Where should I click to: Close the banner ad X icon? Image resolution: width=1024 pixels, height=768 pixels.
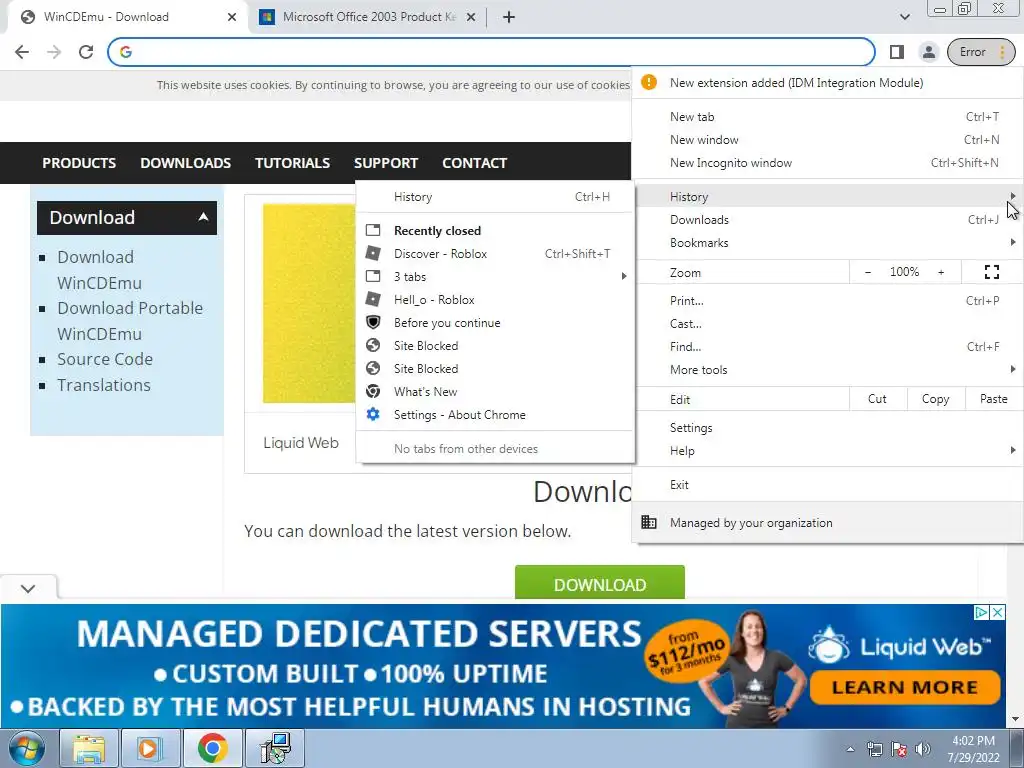997,613
